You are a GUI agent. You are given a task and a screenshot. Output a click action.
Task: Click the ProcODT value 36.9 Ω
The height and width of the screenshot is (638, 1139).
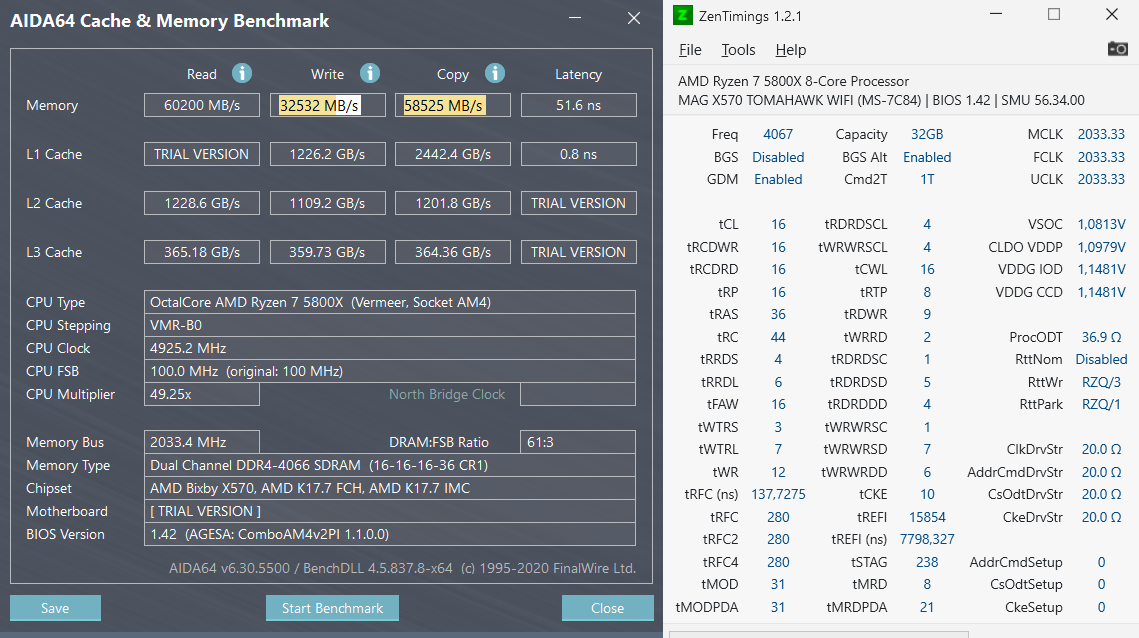[1101, 337]
